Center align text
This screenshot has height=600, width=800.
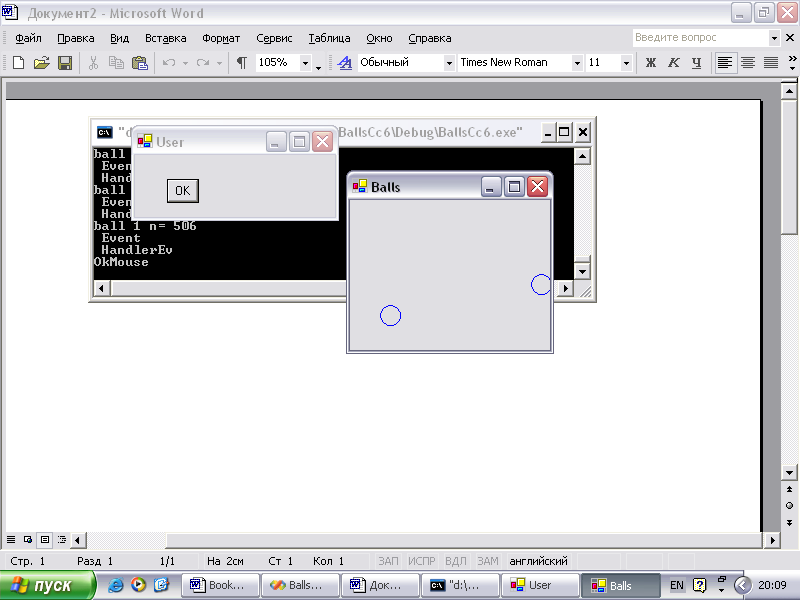coord(748,63)
